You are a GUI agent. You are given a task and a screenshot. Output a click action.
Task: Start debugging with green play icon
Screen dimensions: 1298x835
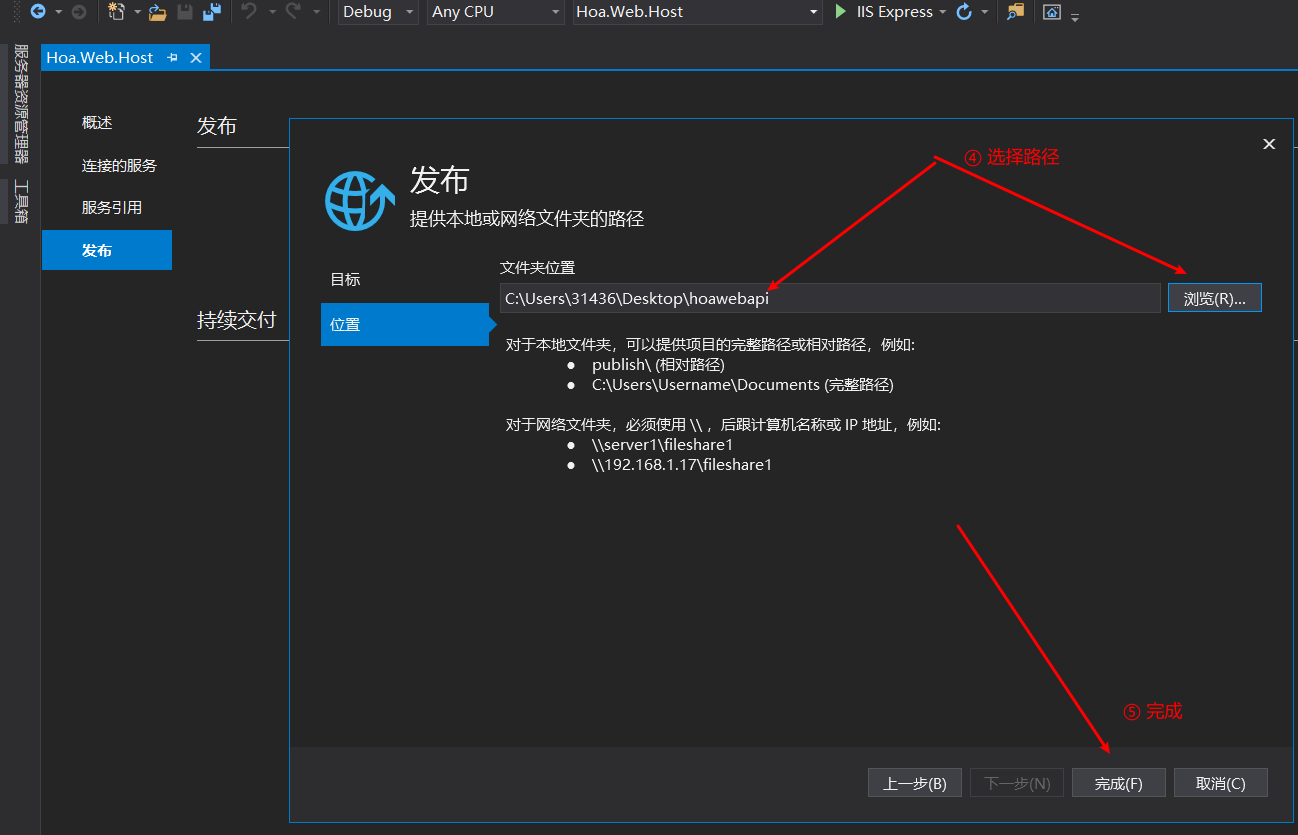point(841,12)
